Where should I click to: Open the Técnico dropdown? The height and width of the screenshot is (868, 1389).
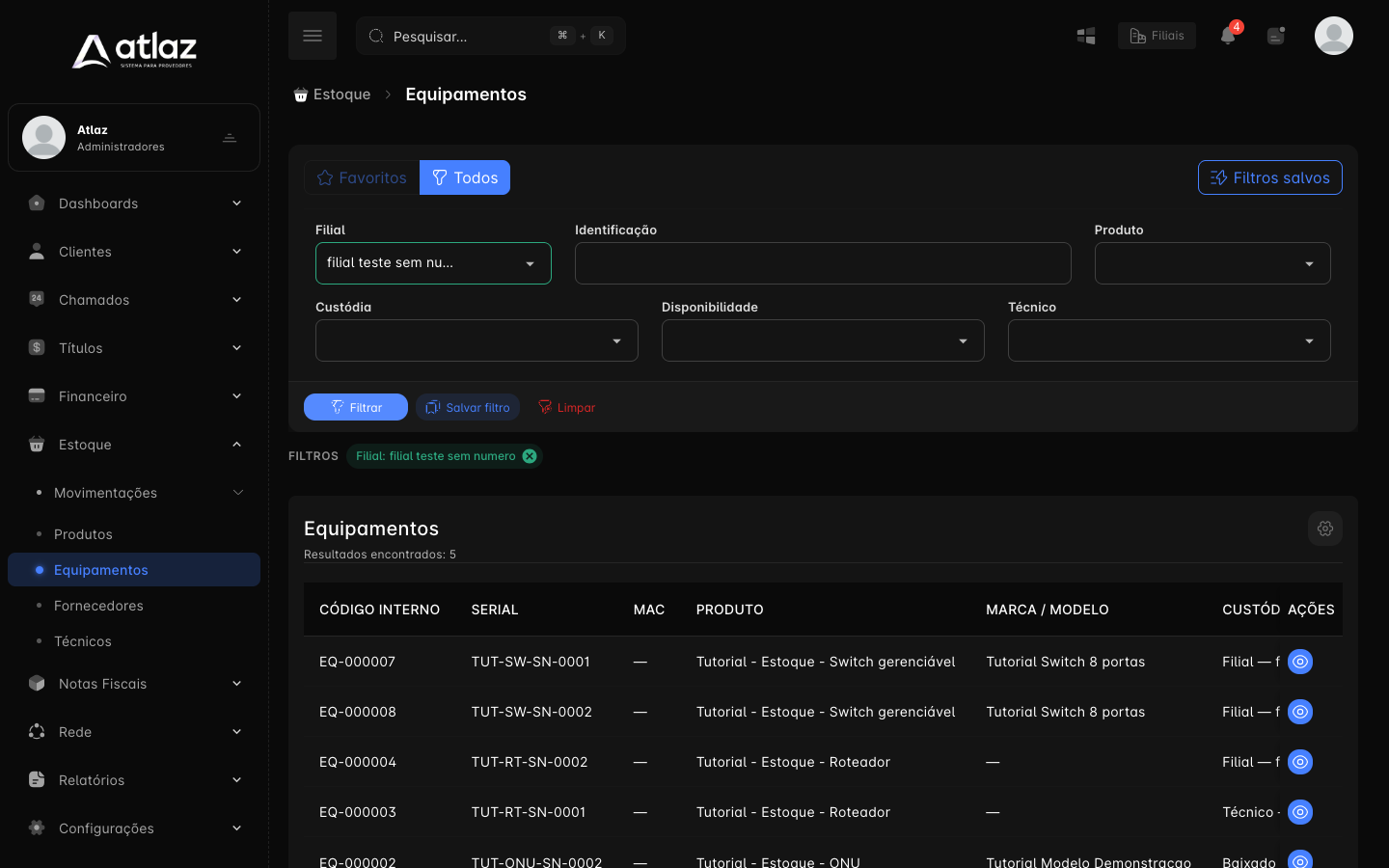click(x=1169, y=340)
